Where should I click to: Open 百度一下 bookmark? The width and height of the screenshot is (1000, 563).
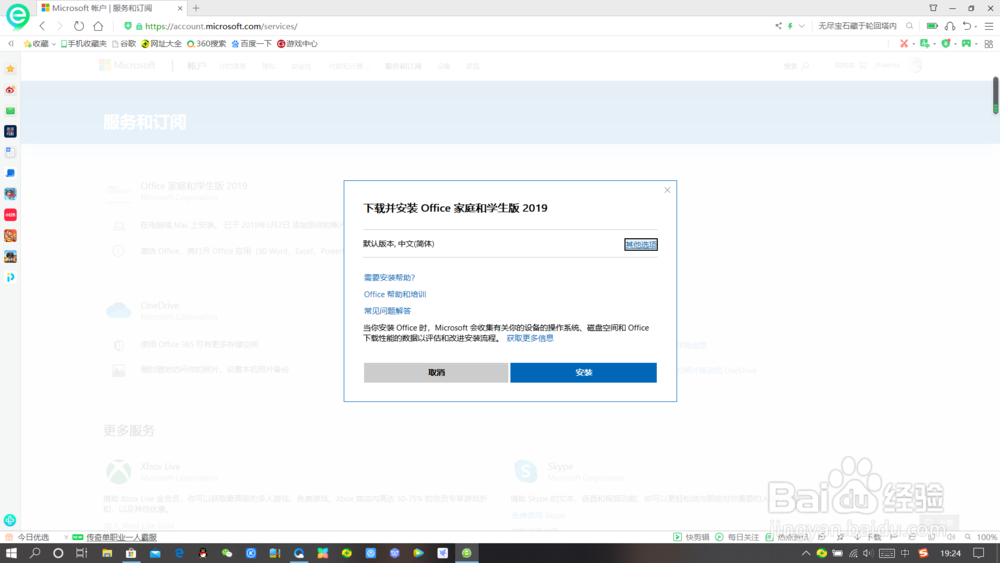[x=251, y=43]
